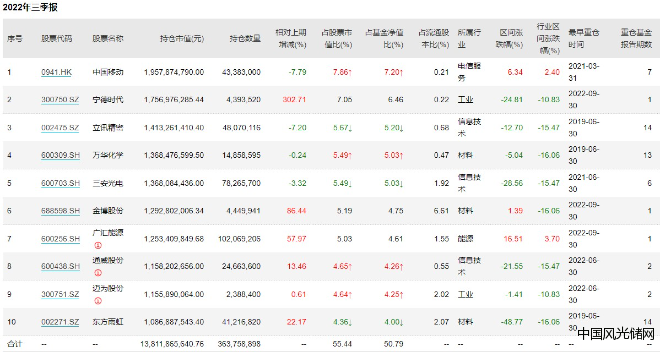Click the 最早重仓时间 column header

tap(584, 38)
